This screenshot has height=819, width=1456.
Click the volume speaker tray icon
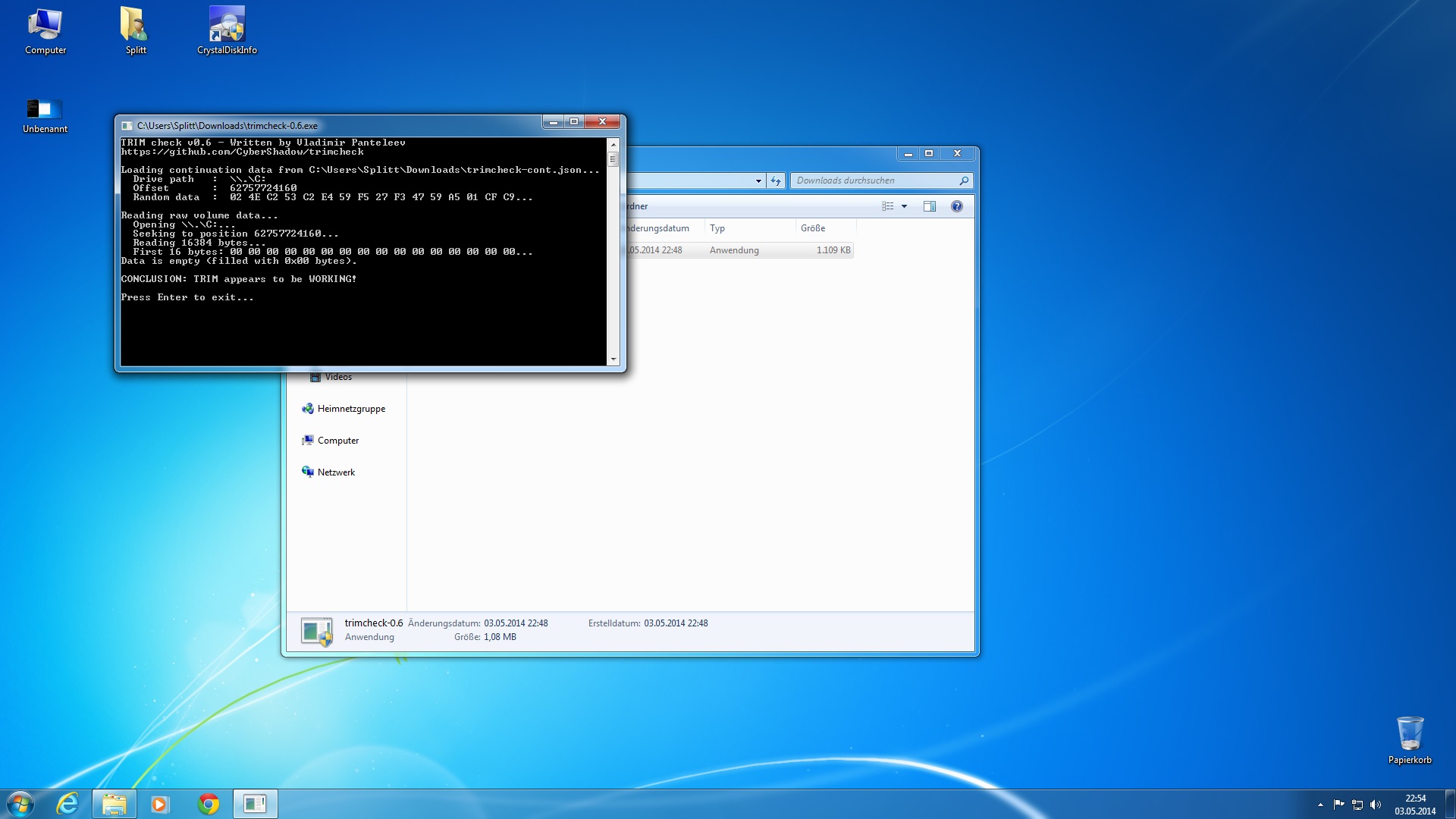(x=1376, y=805)
